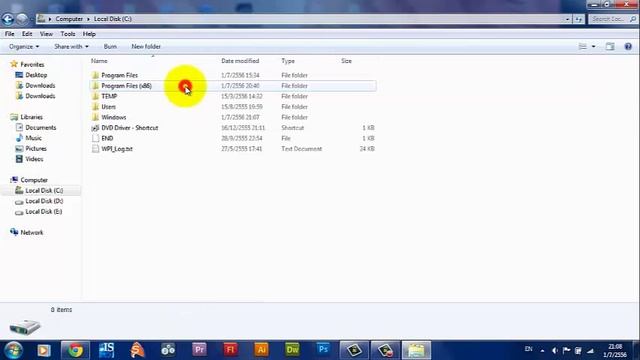
Task: Go back with the Back arrow button
Action: pyautogui.click(x=8, y=19)
